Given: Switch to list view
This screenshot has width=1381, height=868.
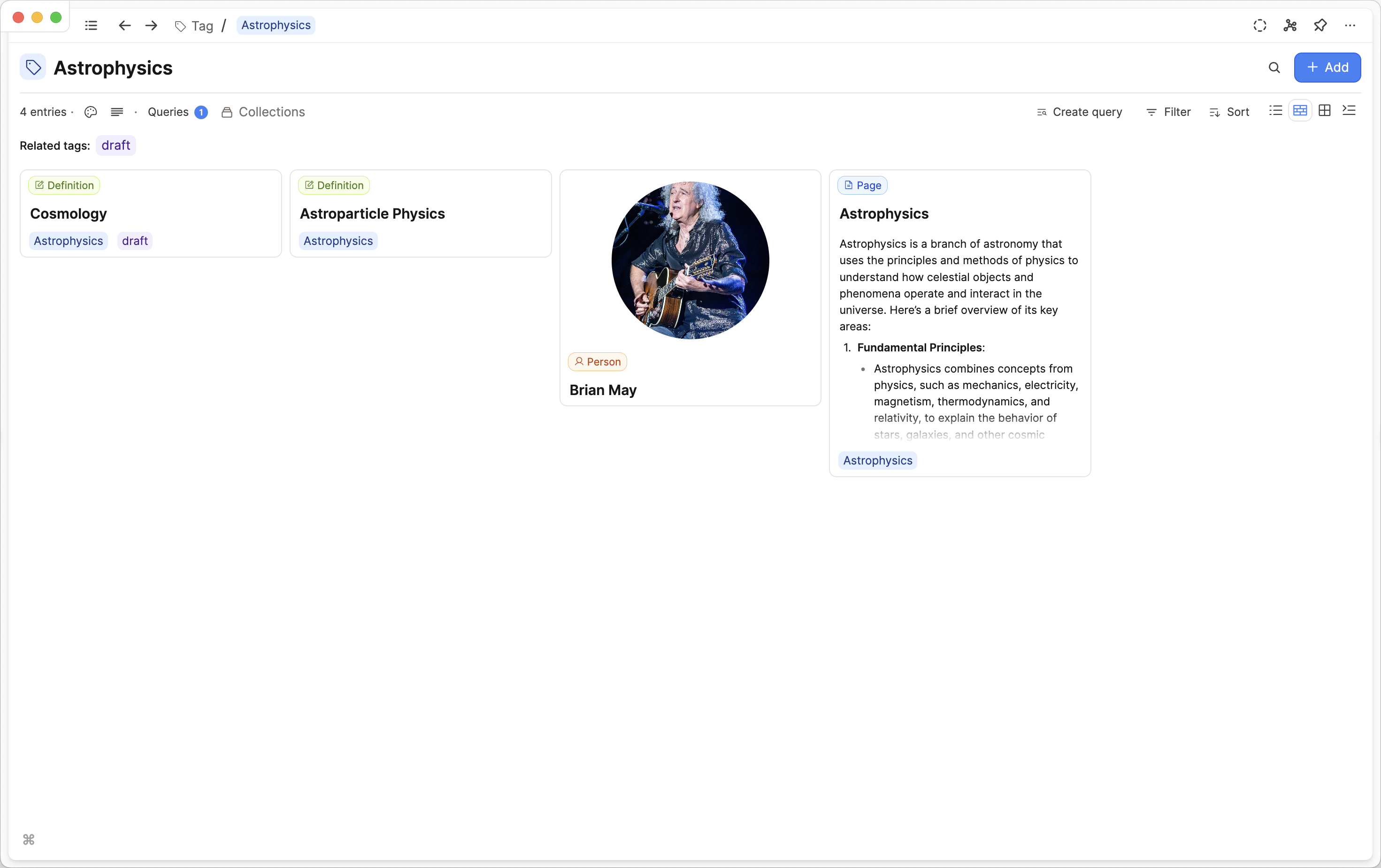Looking at the screenshot, I should click(x=1275, y=111).
